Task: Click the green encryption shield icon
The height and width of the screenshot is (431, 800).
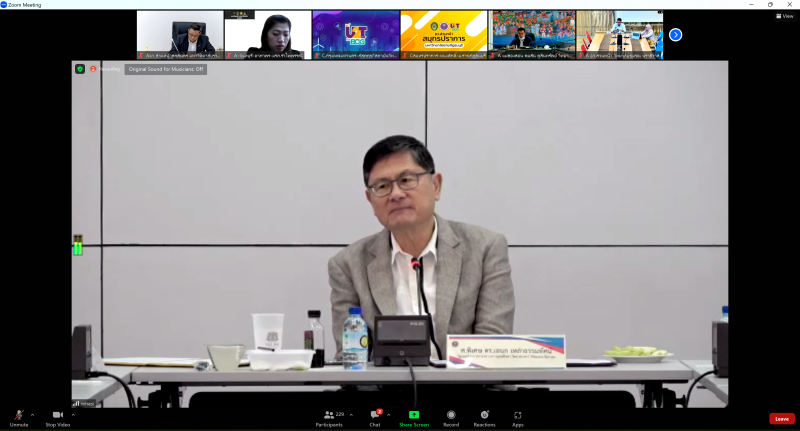Action: click(x=80, y=69)
